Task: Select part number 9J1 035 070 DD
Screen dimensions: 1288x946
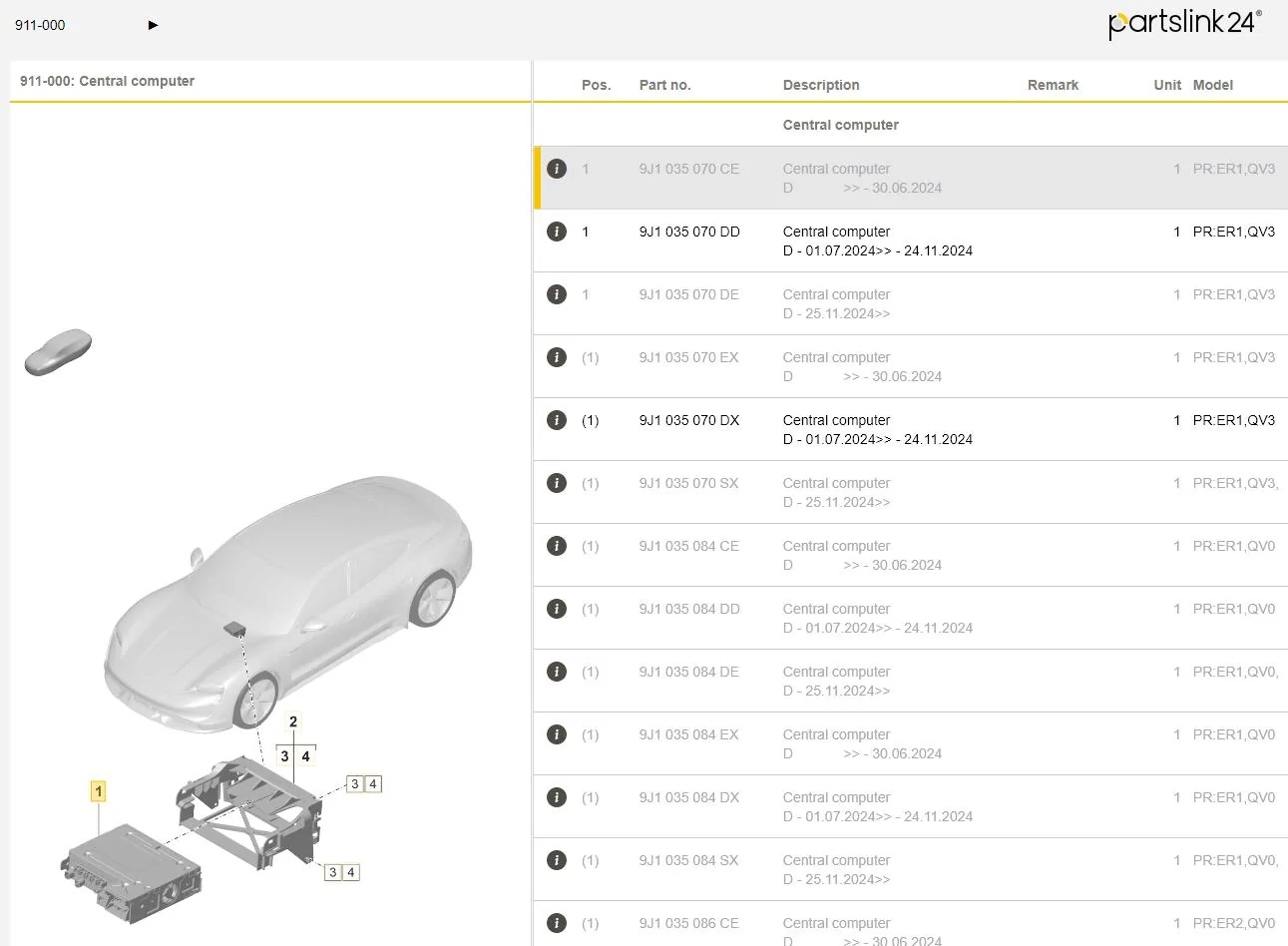Action: click(689, 232)
